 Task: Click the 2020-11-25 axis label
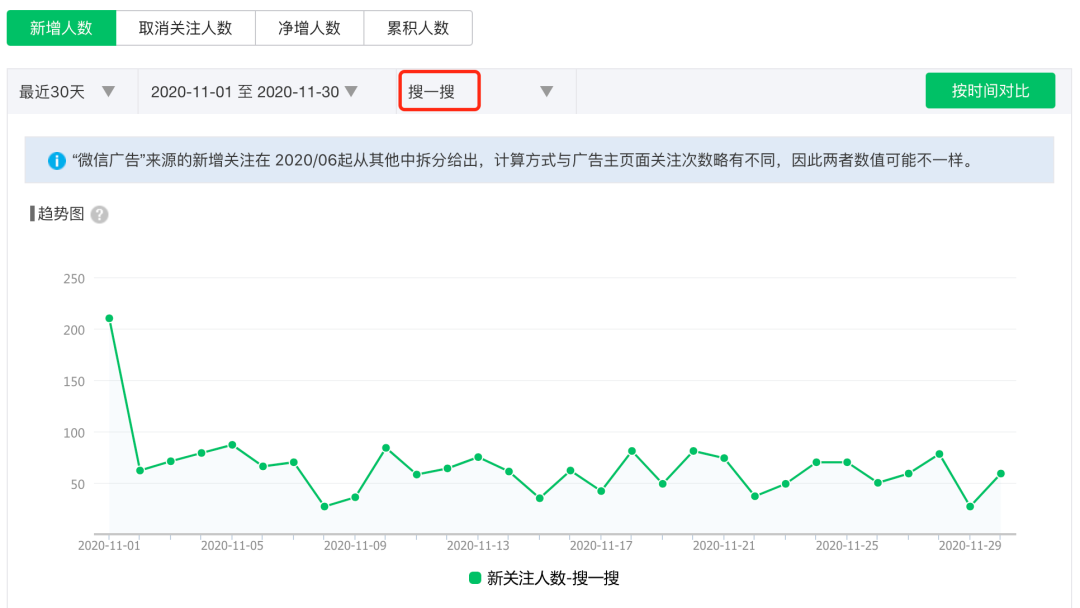coord(847,546)
